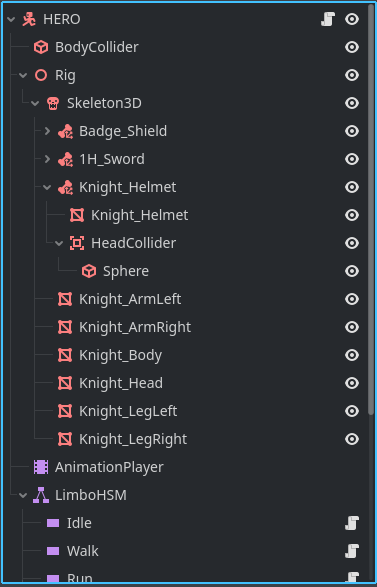Open the script attached to HERO
The height and width of the screenshot is (587, 377).
[x=328, y=19]
